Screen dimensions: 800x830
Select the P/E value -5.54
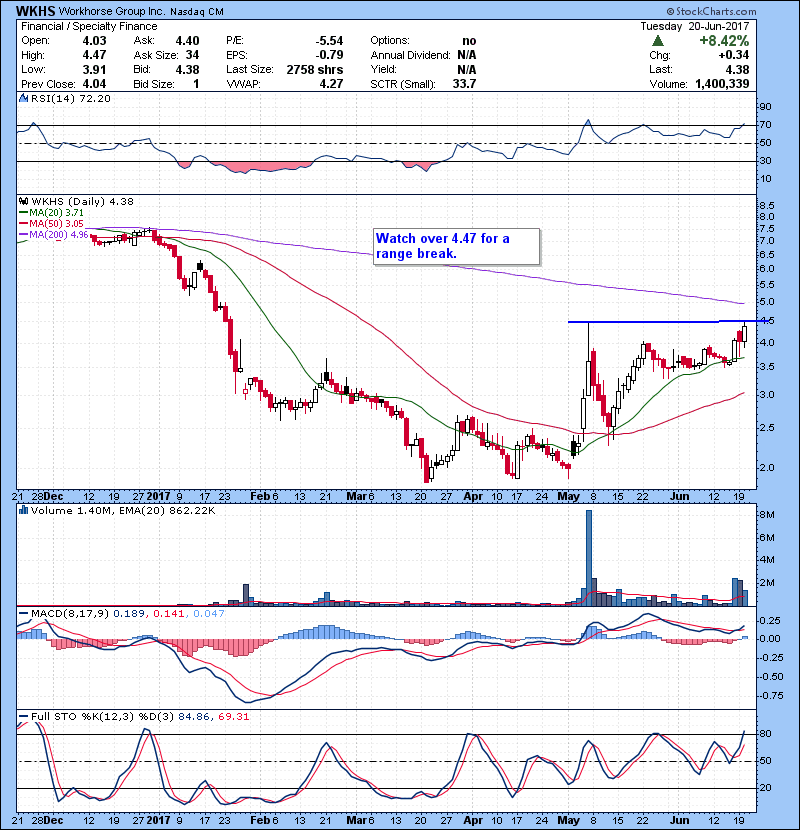click(x=329, y=41)
